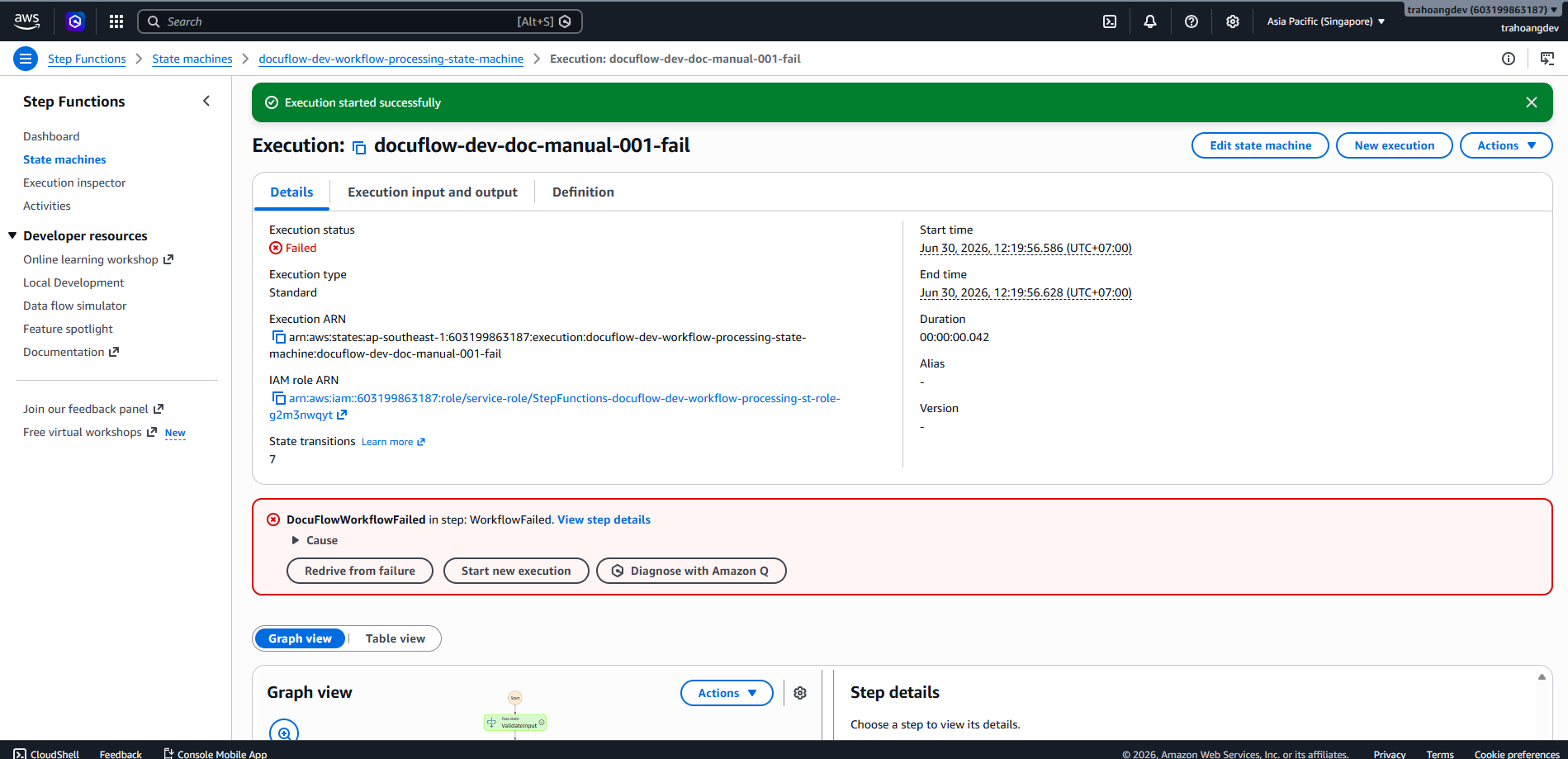Screen dimensions: 1568x759
Task: Click the AWS logo home icon
Action: coord(26,21)
